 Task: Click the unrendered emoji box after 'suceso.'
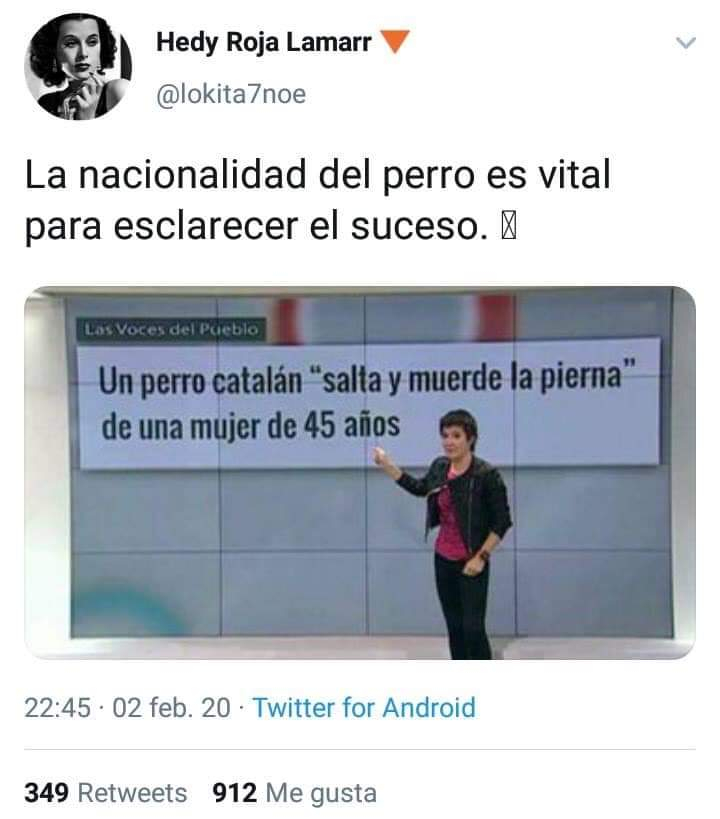[x=509, y=228]
